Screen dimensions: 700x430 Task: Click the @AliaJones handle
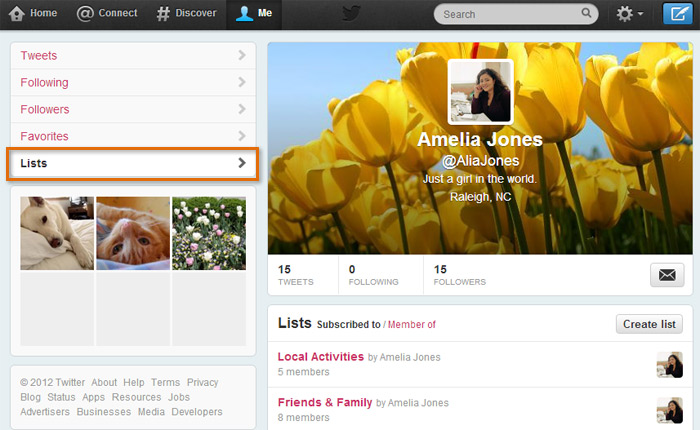480,161
